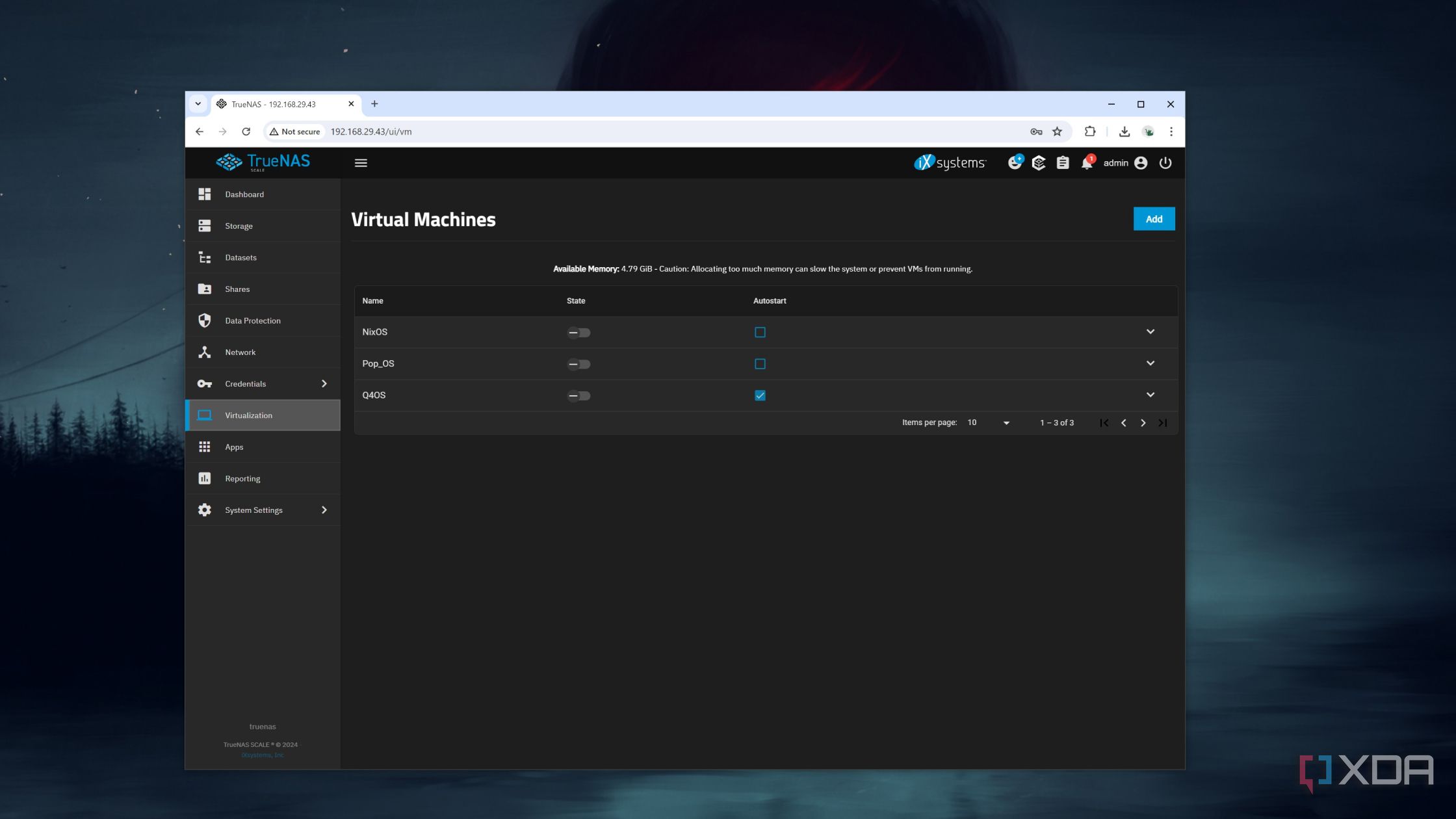
Task: Click the Reporting chart icon
Action: pyautogui.click(x=204, y=478)
